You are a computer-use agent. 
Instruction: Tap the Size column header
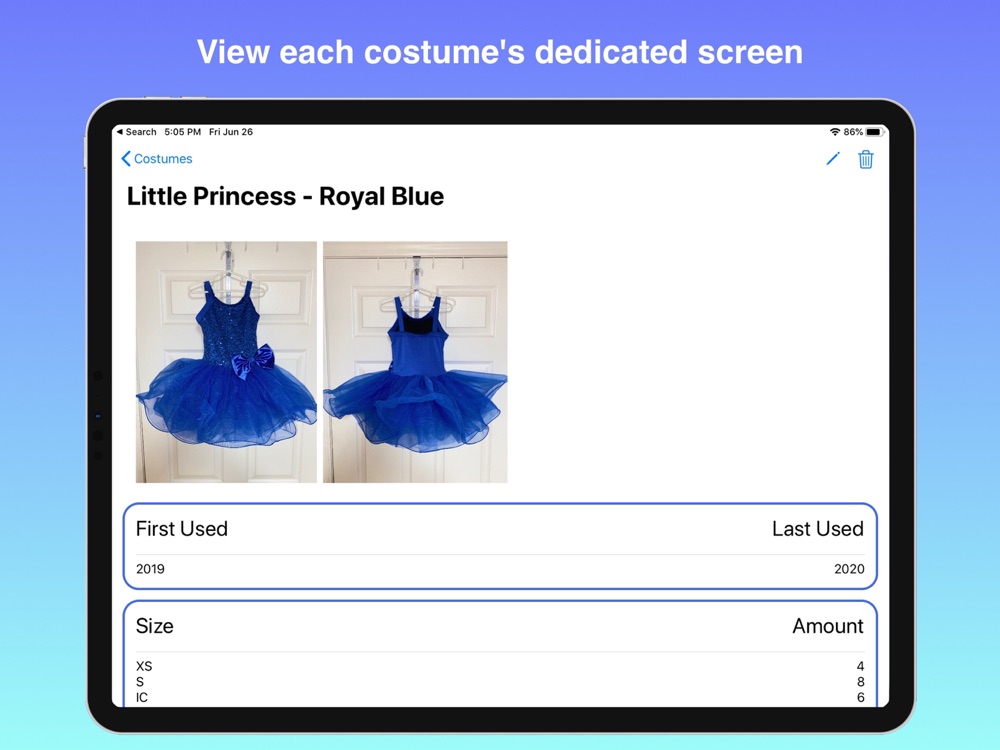[155, 626]
